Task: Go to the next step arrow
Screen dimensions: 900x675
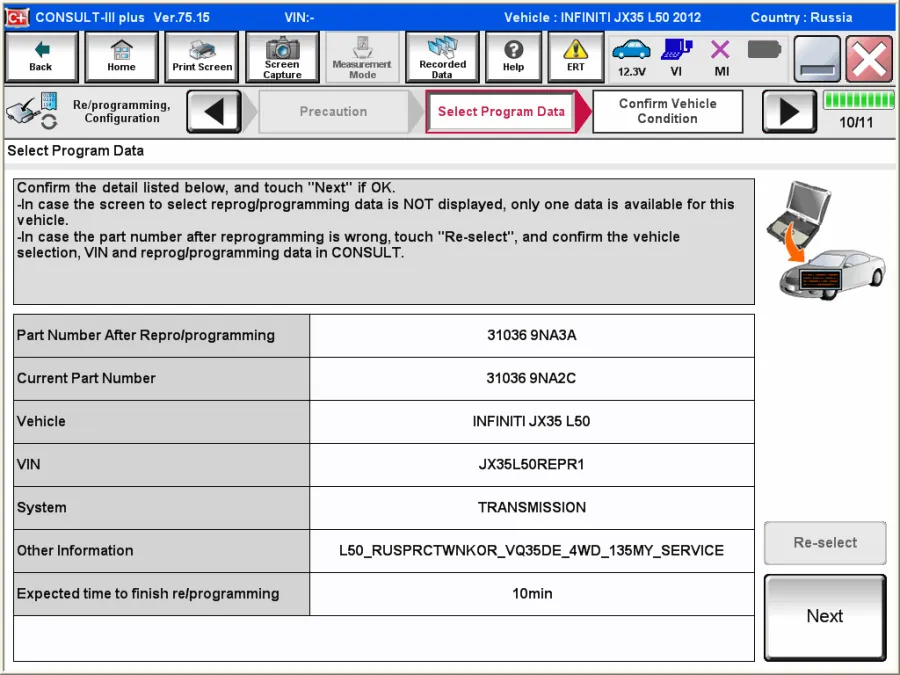Action: coord(789,111)
